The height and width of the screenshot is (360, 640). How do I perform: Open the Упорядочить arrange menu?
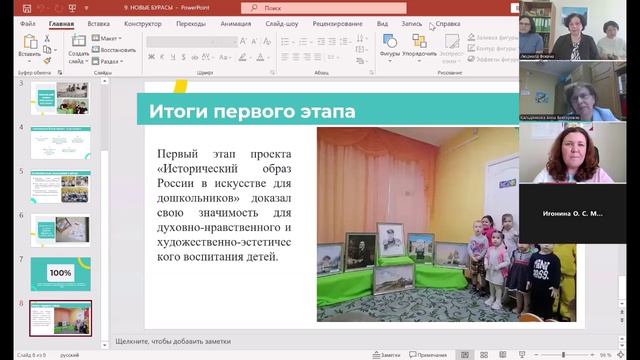pyautogui.click(x=419, y=47)
